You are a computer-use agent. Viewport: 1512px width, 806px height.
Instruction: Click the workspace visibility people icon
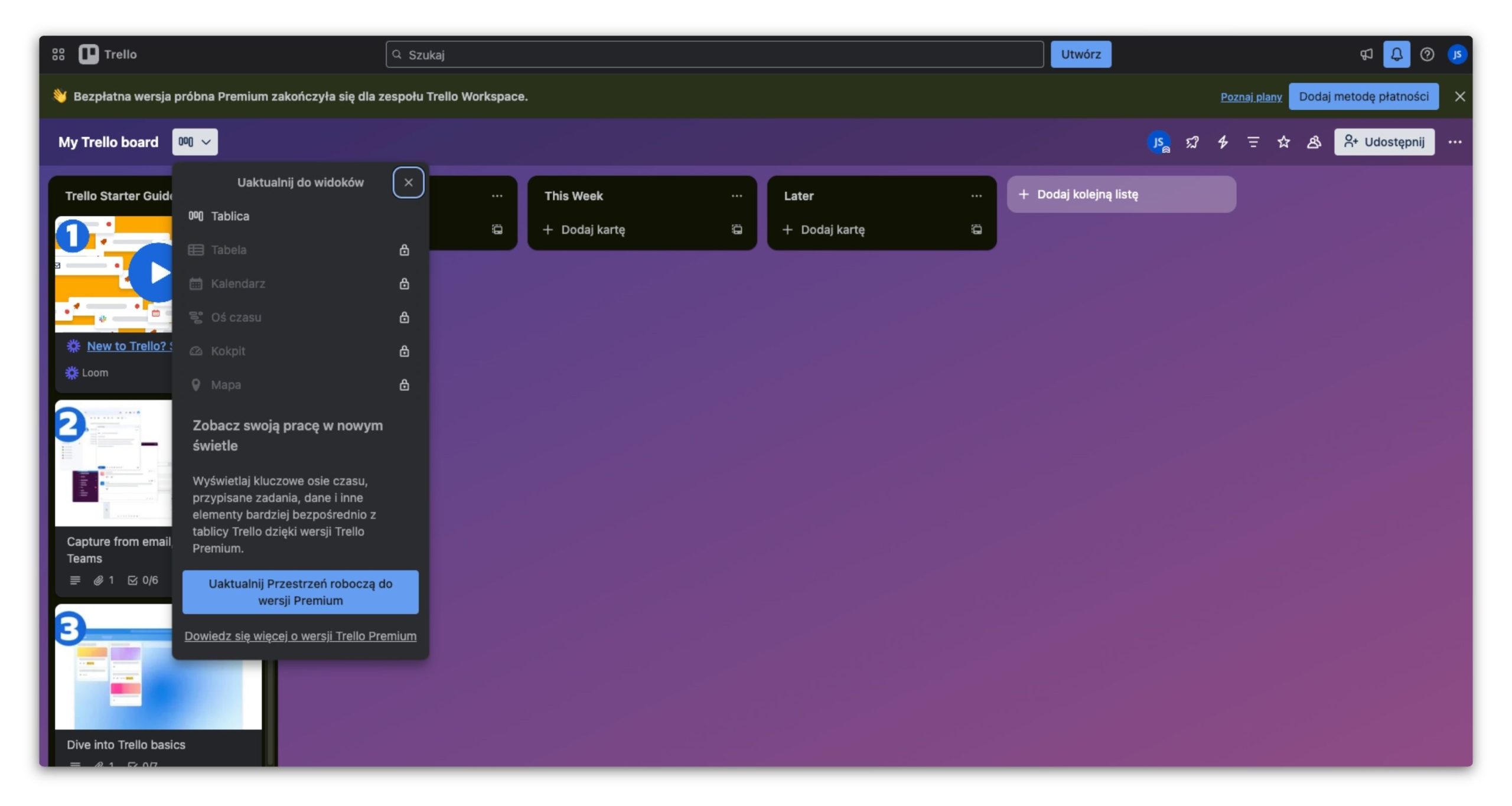(1314, 142)
